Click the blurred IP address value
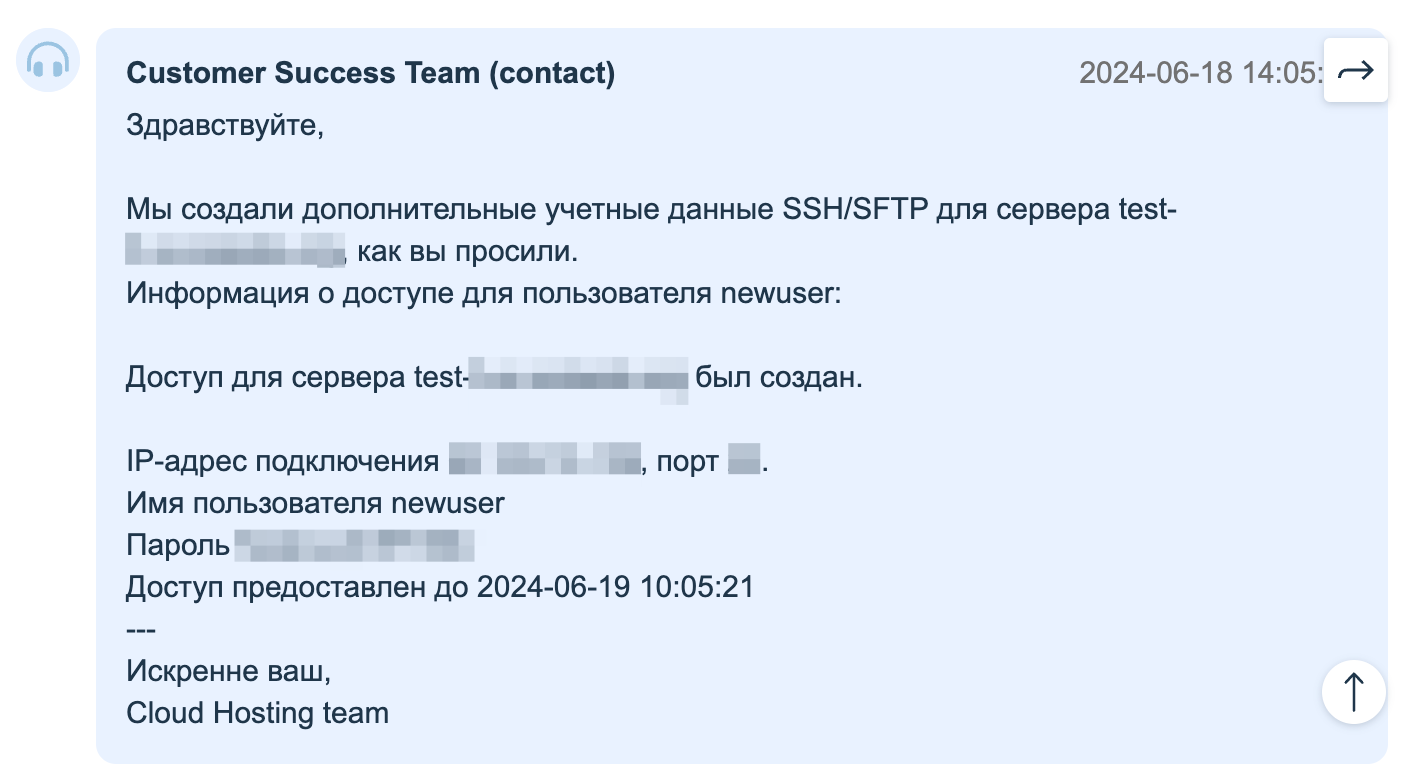1420x776 pixels. click(545, 461)
